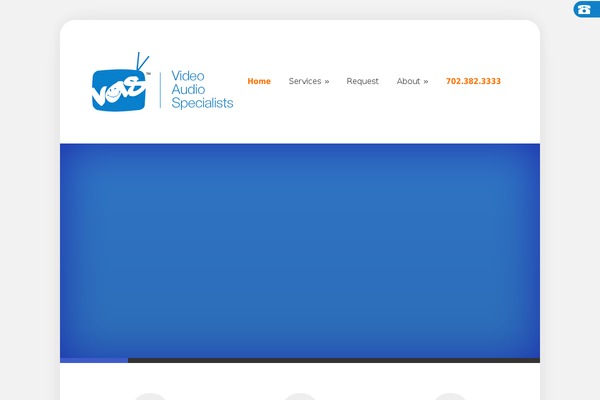Click the VAS television logo
600x400 pixels.
pos(121,82)
